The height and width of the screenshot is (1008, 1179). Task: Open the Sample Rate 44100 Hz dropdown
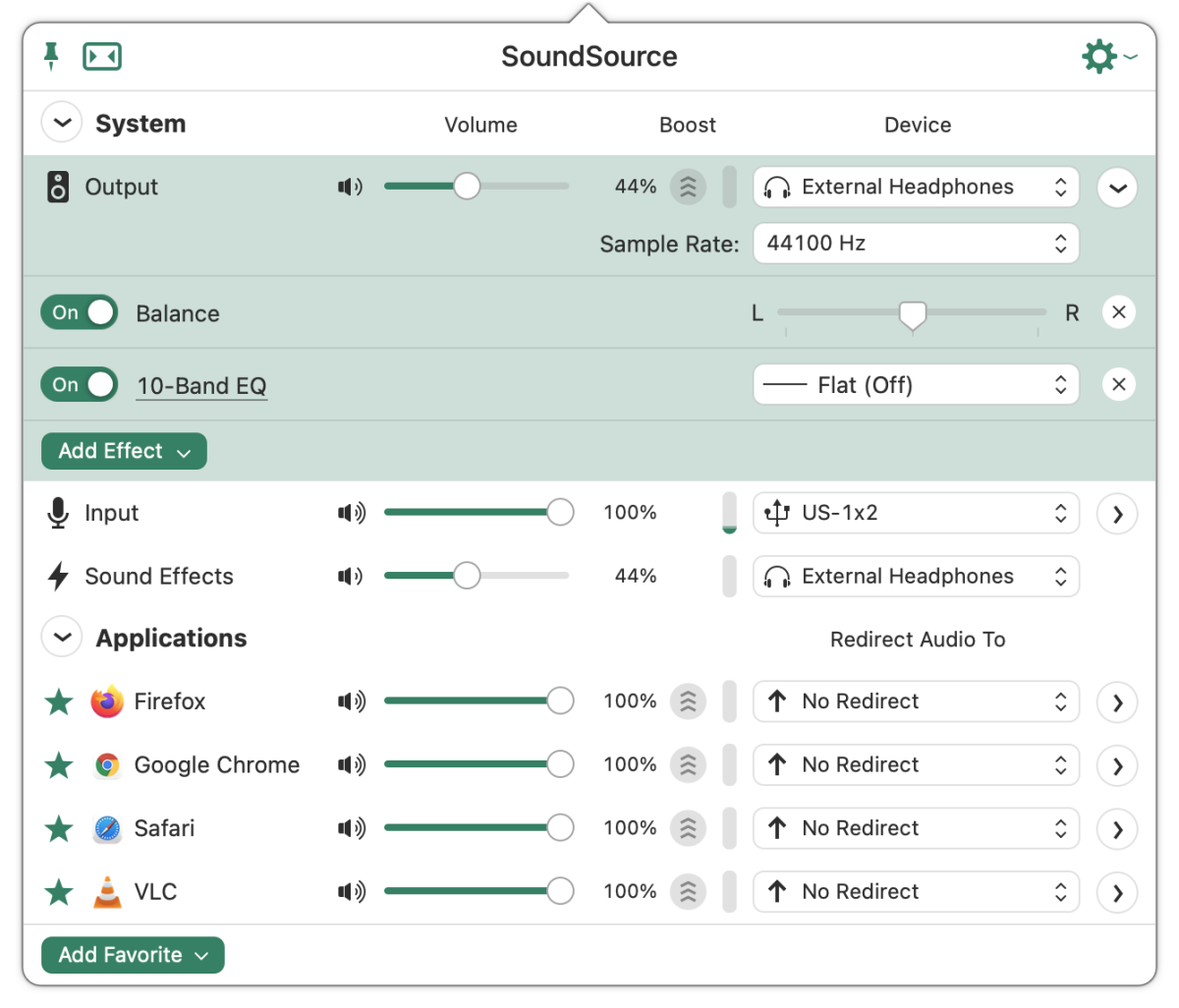[916, 244]
